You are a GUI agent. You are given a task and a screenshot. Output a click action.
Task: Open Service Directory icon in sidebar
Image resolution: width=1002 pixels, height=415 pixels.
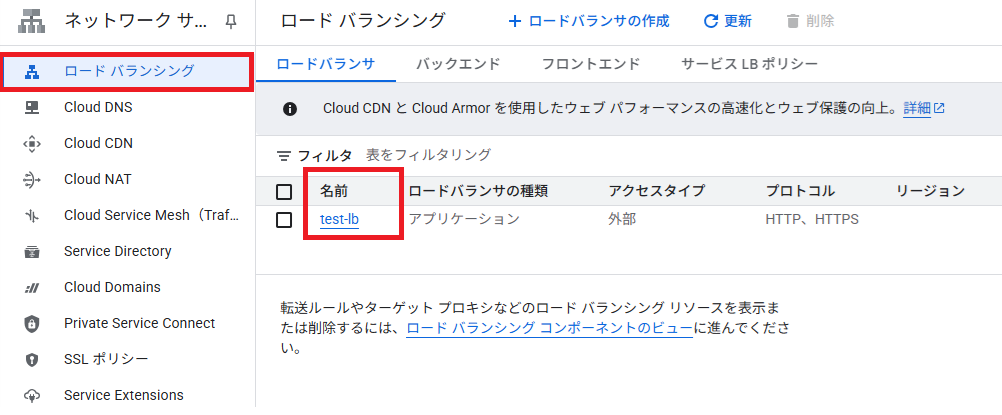tap(31, 251)
